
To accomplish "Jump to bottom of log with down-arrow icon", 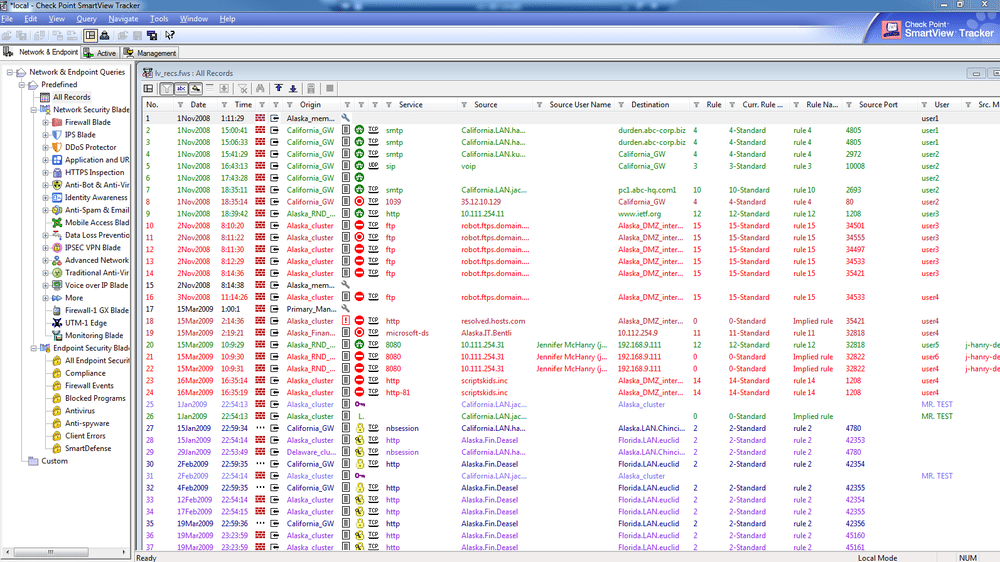I will (x=292, y=89).
